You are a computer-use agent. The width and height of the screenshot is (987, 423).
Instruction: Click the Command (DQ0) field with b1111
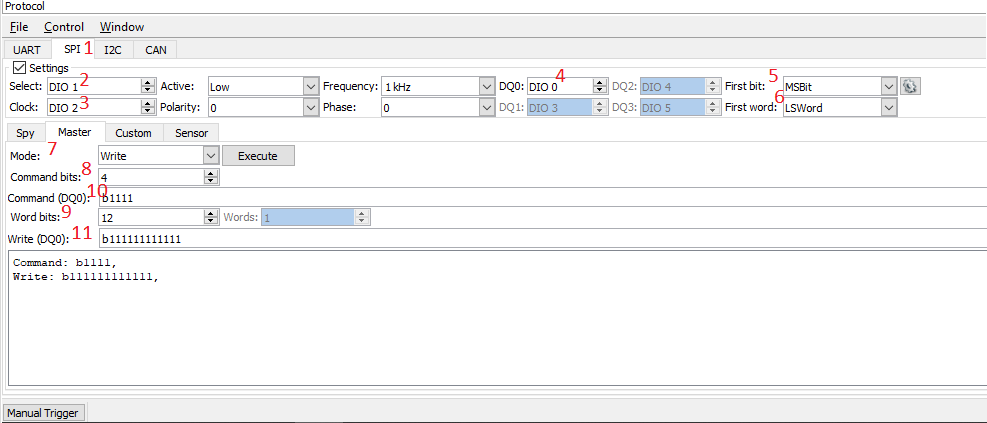click(x=543, y=198)
